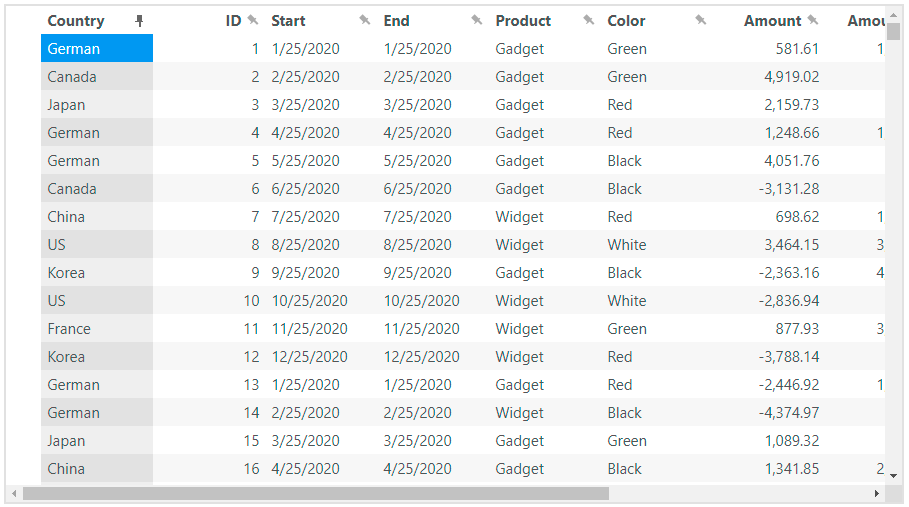This screenshot has width=909, height=507.
Task: Click the horizontal scrollbar thumb
Action: (315, 493)
